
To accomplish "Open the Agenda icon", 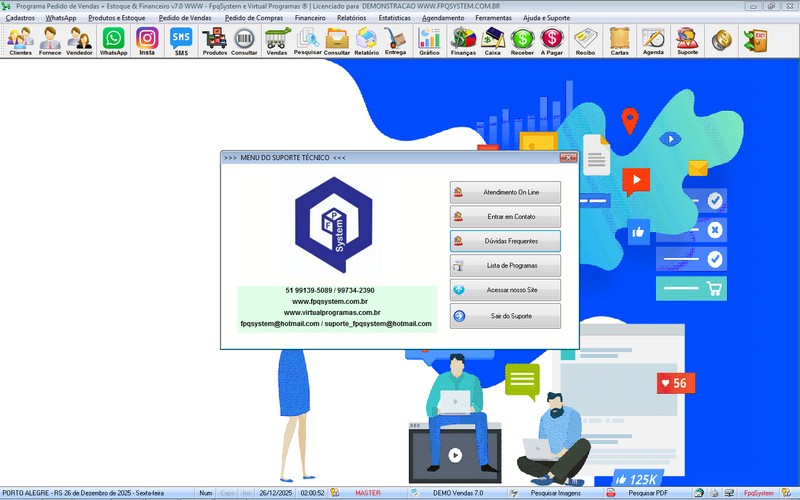I will [x=653, y=41].
